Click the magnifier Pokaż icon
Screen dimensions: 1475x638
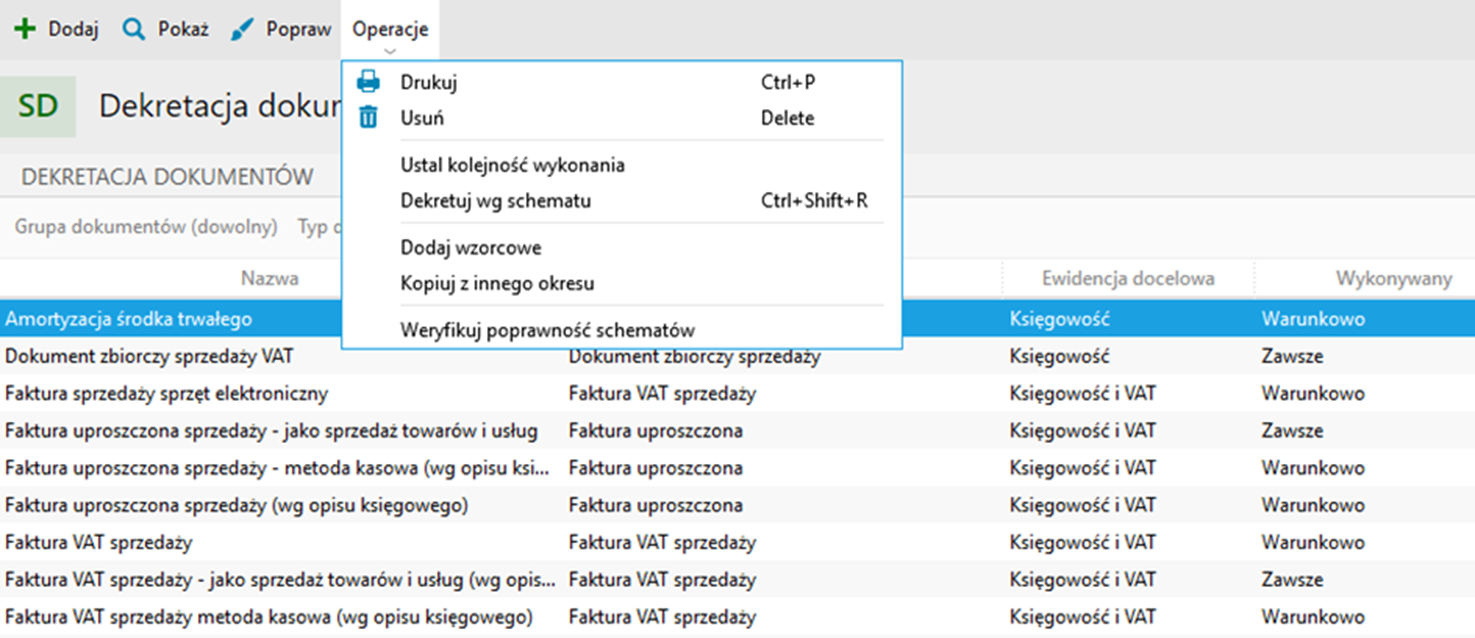click(x=133, y=29)
